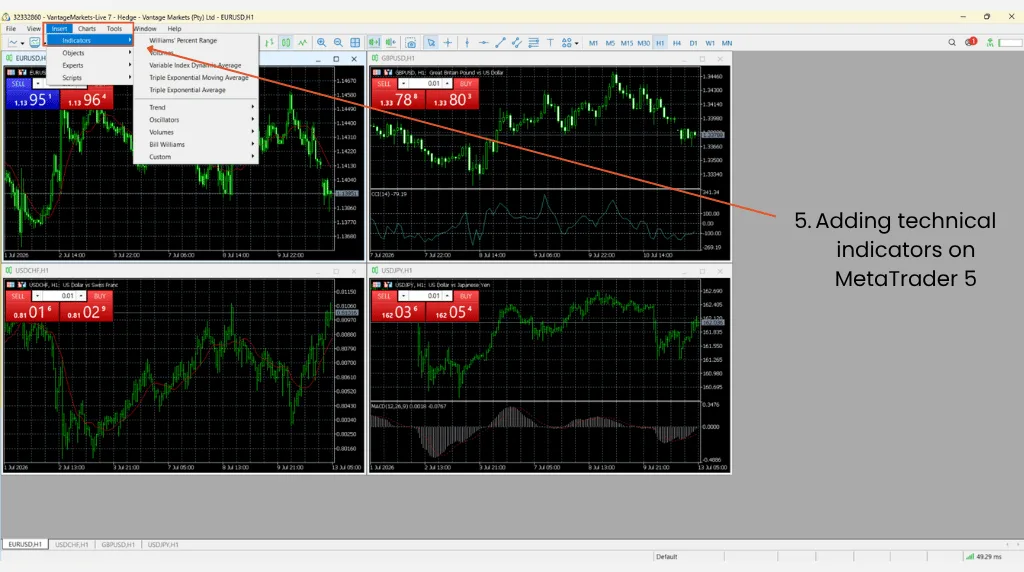Expand the Bill Williams submenu
Viewport: 1024px width, 572px height.
196,144
